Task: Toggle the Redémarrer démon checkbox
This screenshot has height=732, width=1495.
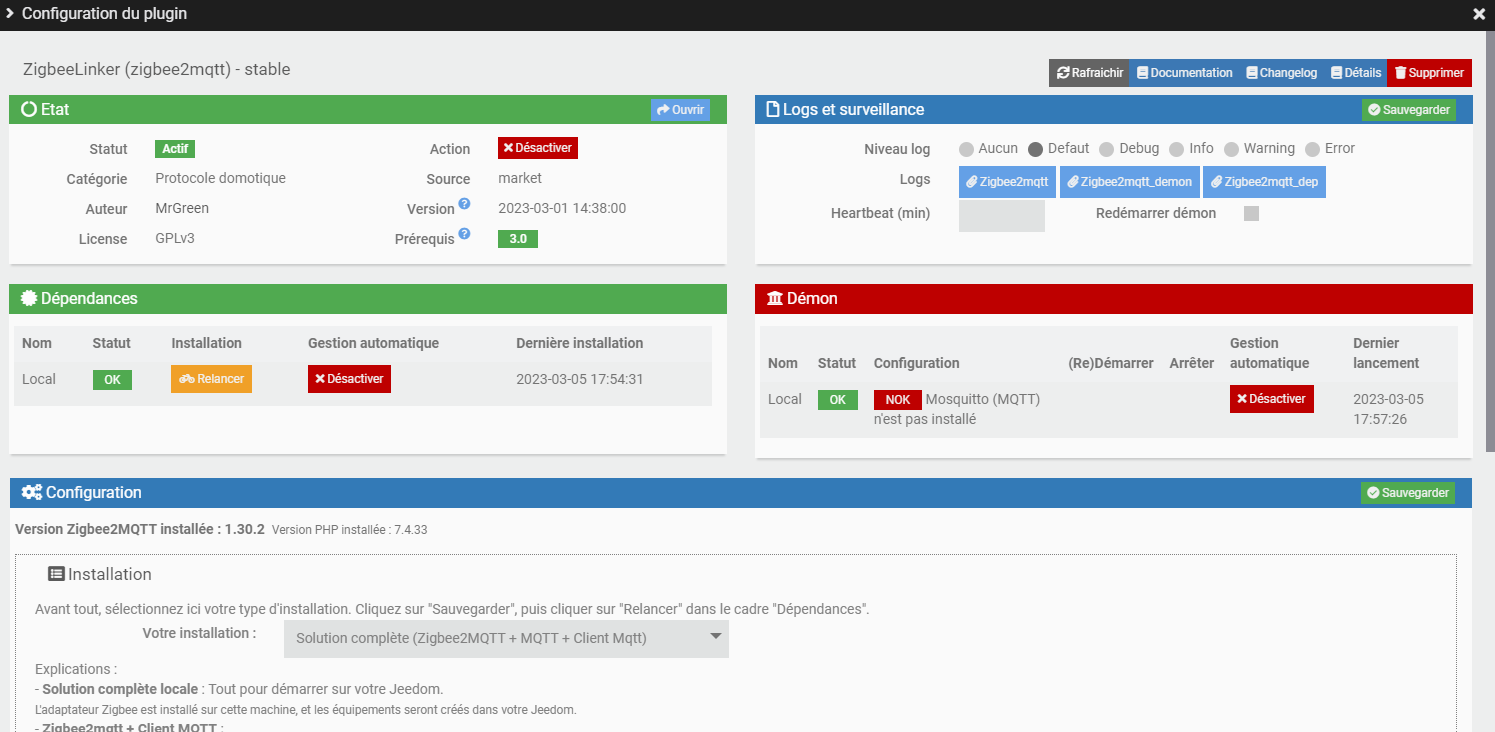Action: coord(1251,213)
